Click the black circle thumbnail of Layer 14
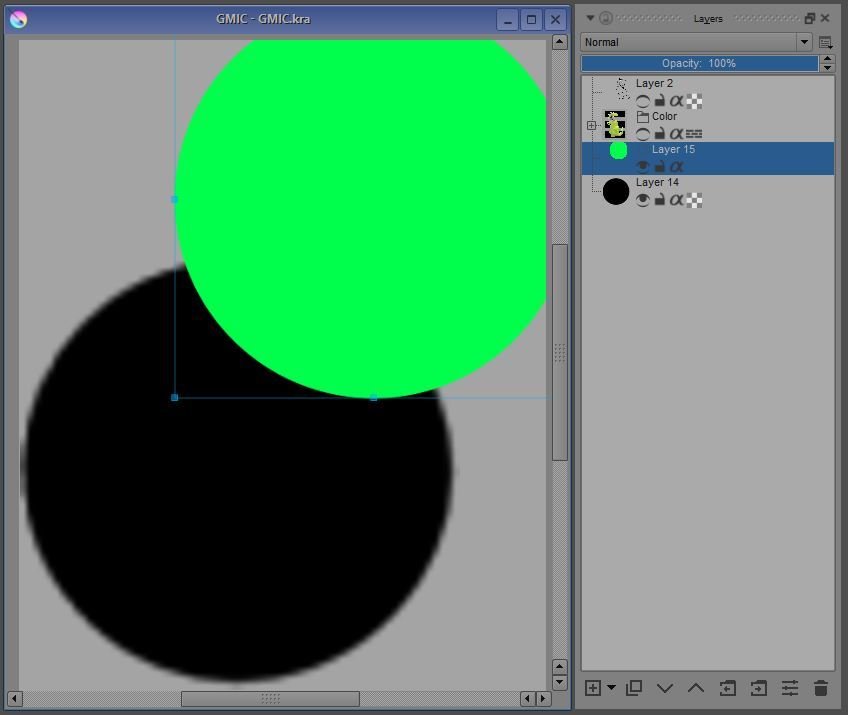This screenshot has width=848, height=715. point(616,191)
